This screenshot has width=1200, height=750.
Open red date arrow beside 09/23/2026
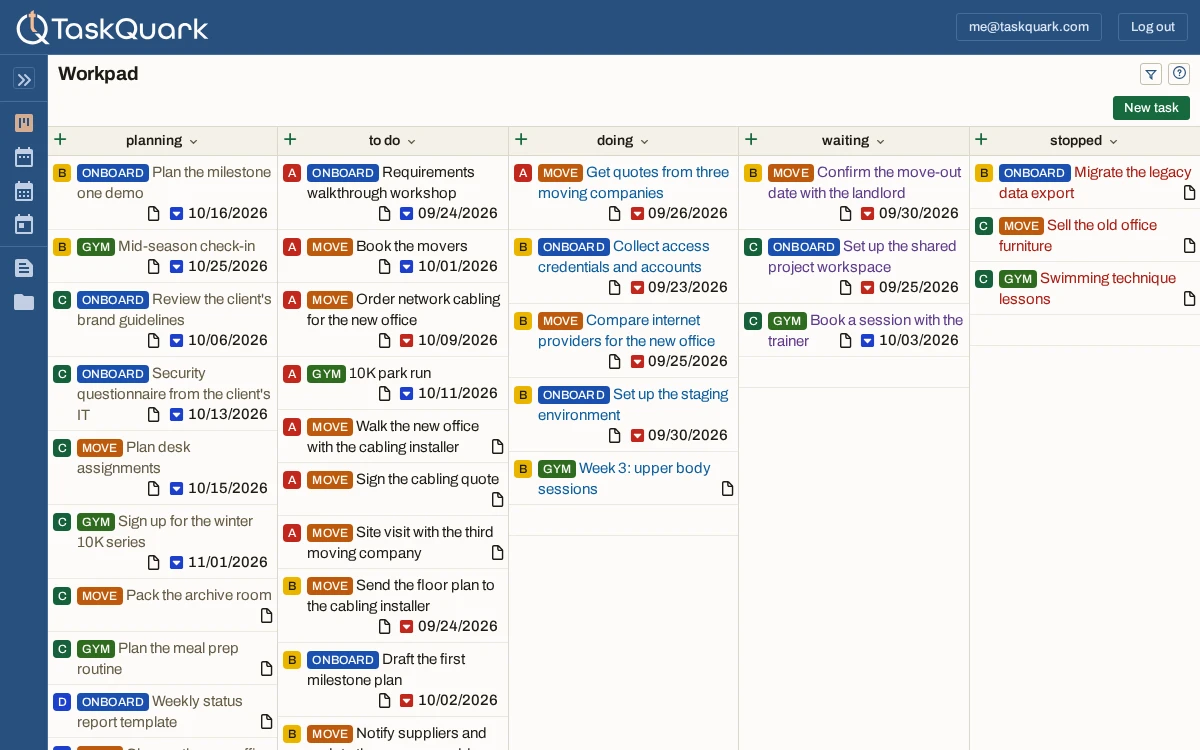point(638,288)
